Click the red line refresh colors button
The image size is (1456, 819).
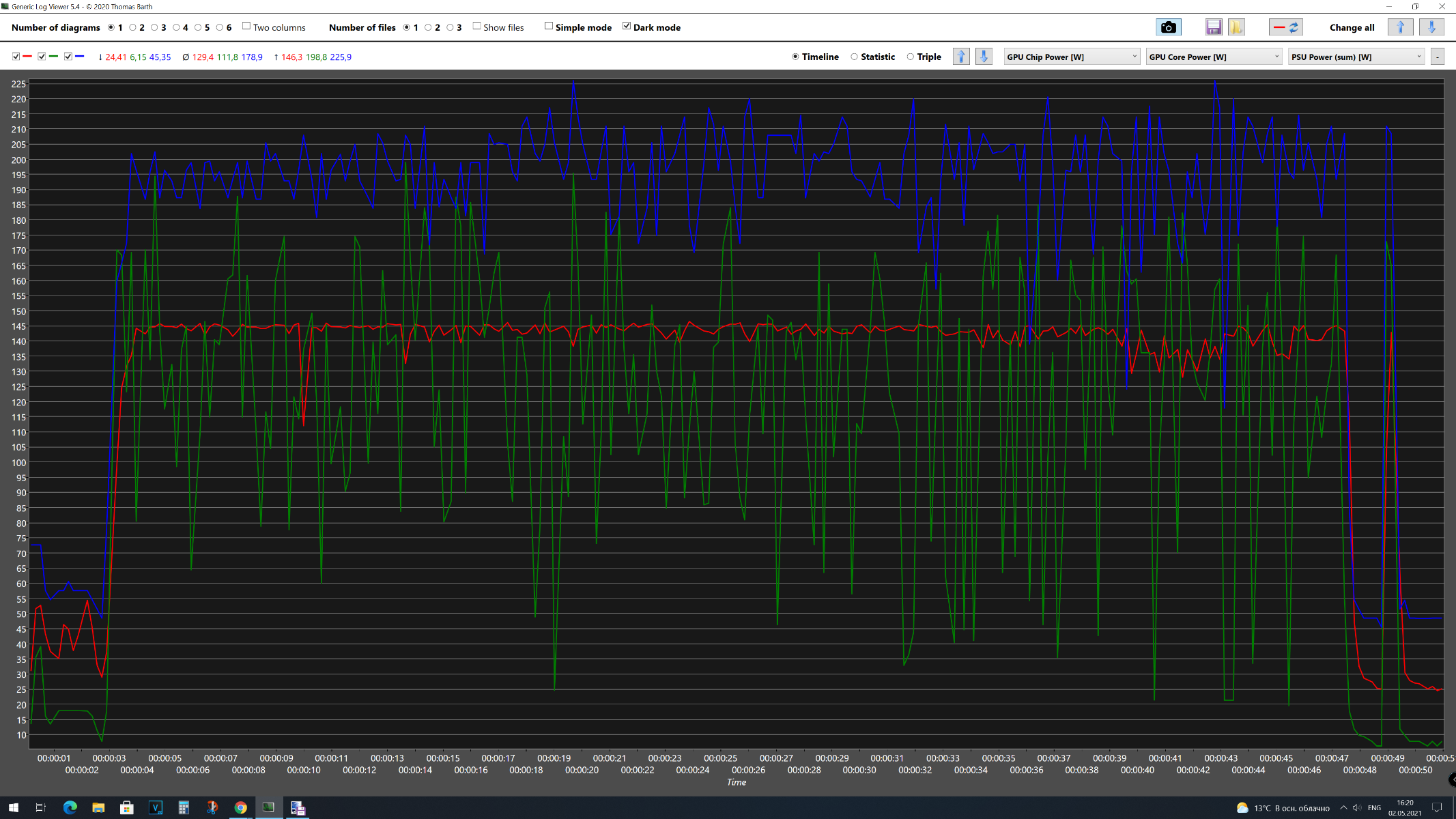point(1286,27)
